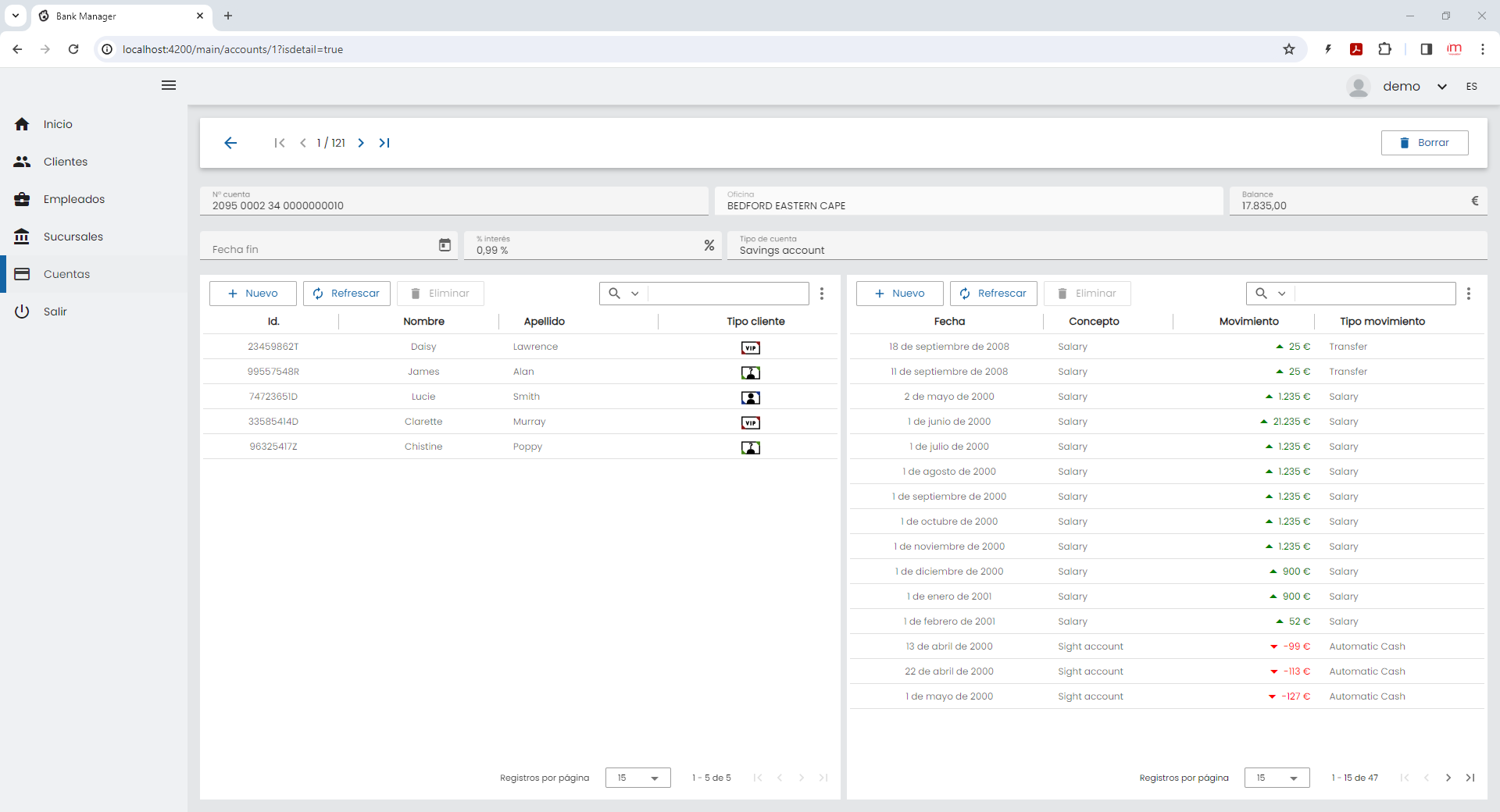Open movements table more options menu
Viewport: 1500px width, 812px height.
click(x=1469, y=294)
